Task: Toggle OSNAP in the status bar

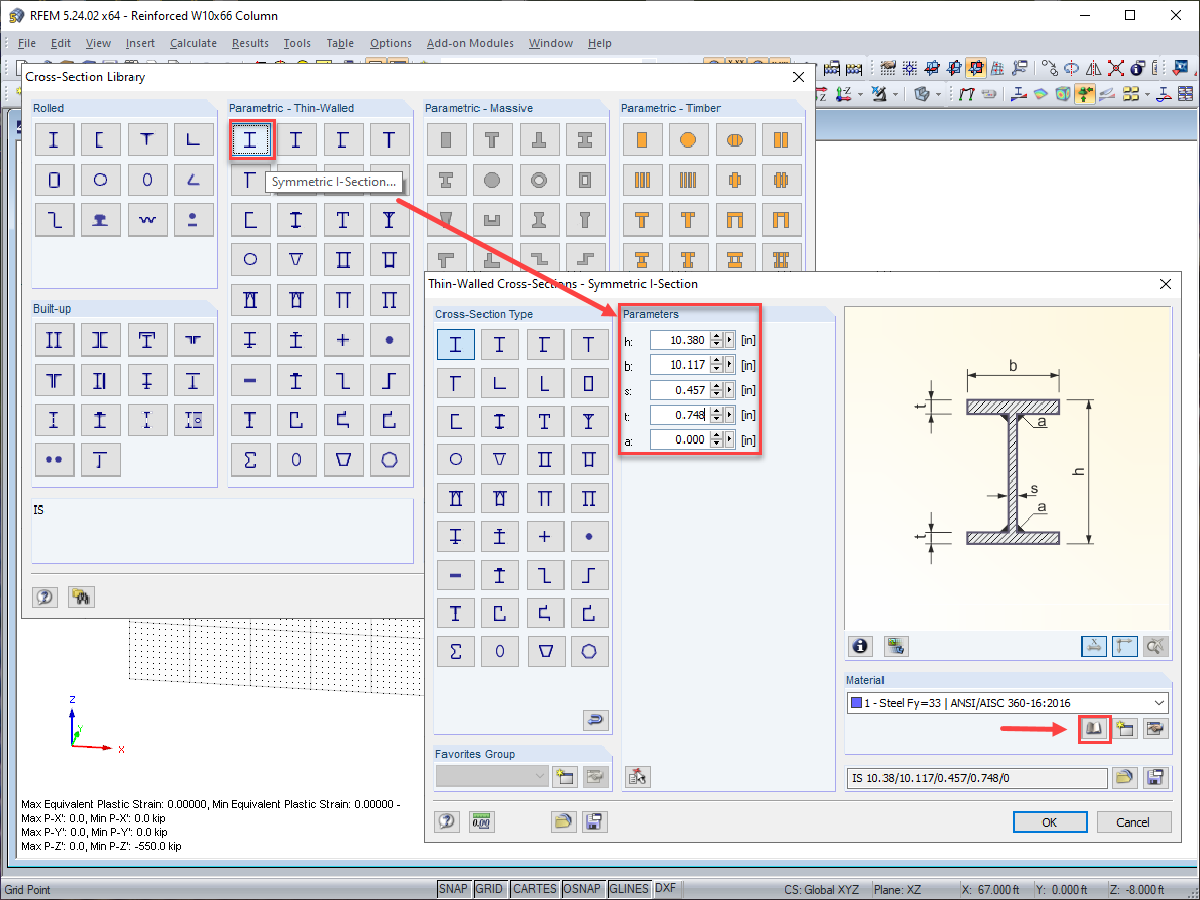Action: (x=582, y=889)
